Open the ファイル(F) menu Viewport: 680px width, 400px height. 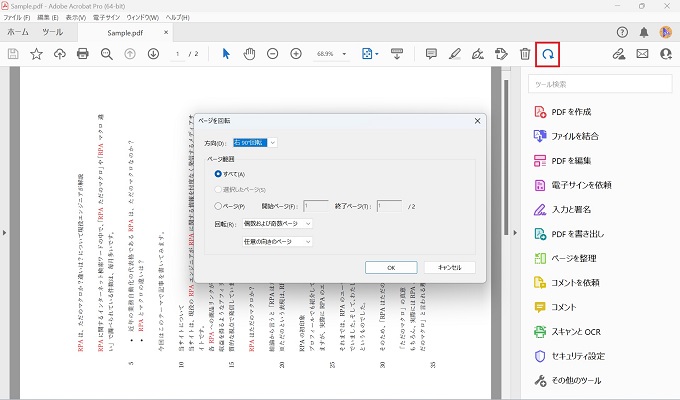click(17, 17)
